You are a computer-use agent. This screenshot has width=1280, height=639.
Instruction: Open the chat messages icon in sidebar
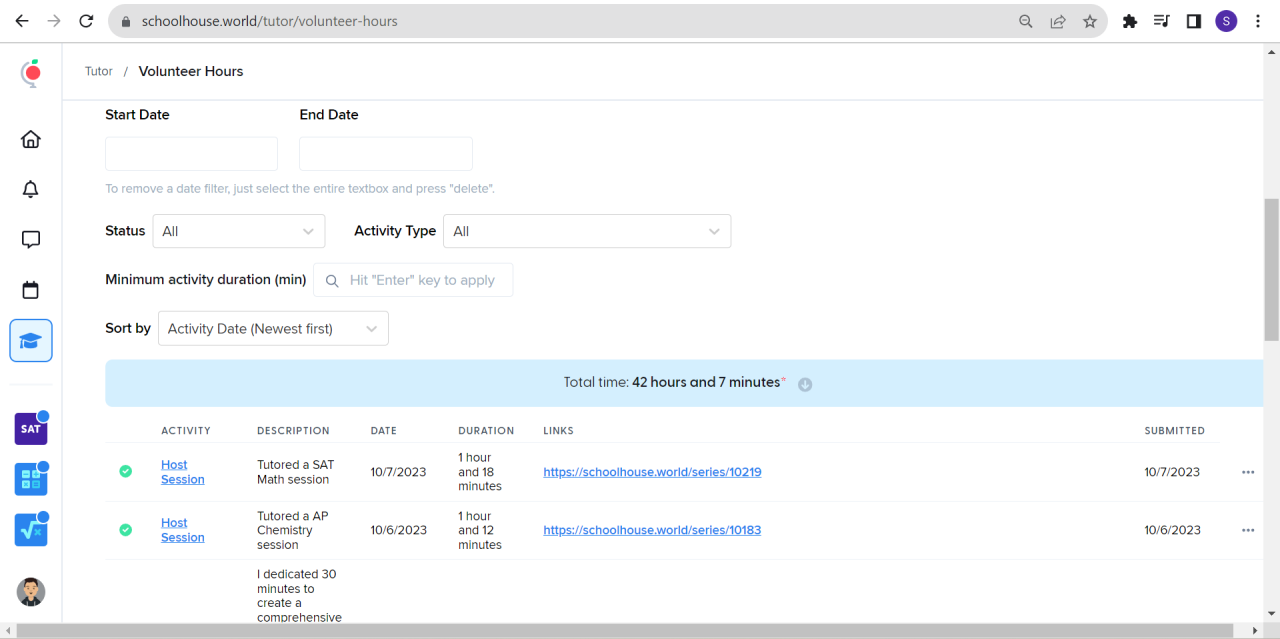coord(31,240)
